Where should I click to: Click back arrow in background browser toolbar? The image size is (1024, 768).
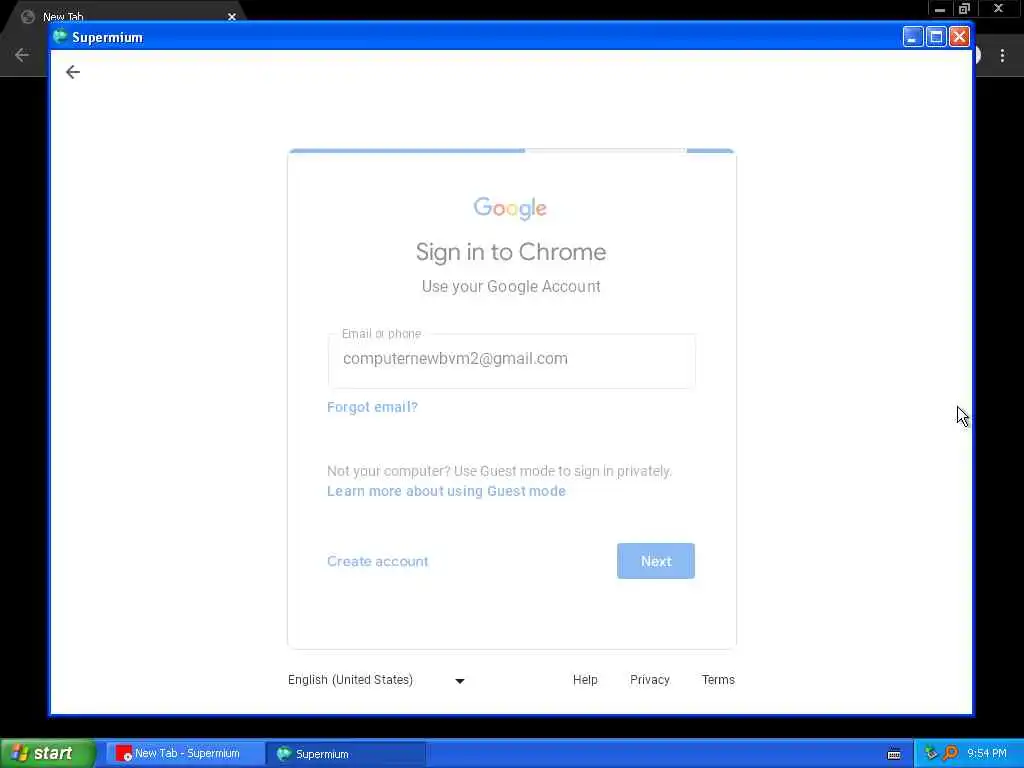[22, 55]
